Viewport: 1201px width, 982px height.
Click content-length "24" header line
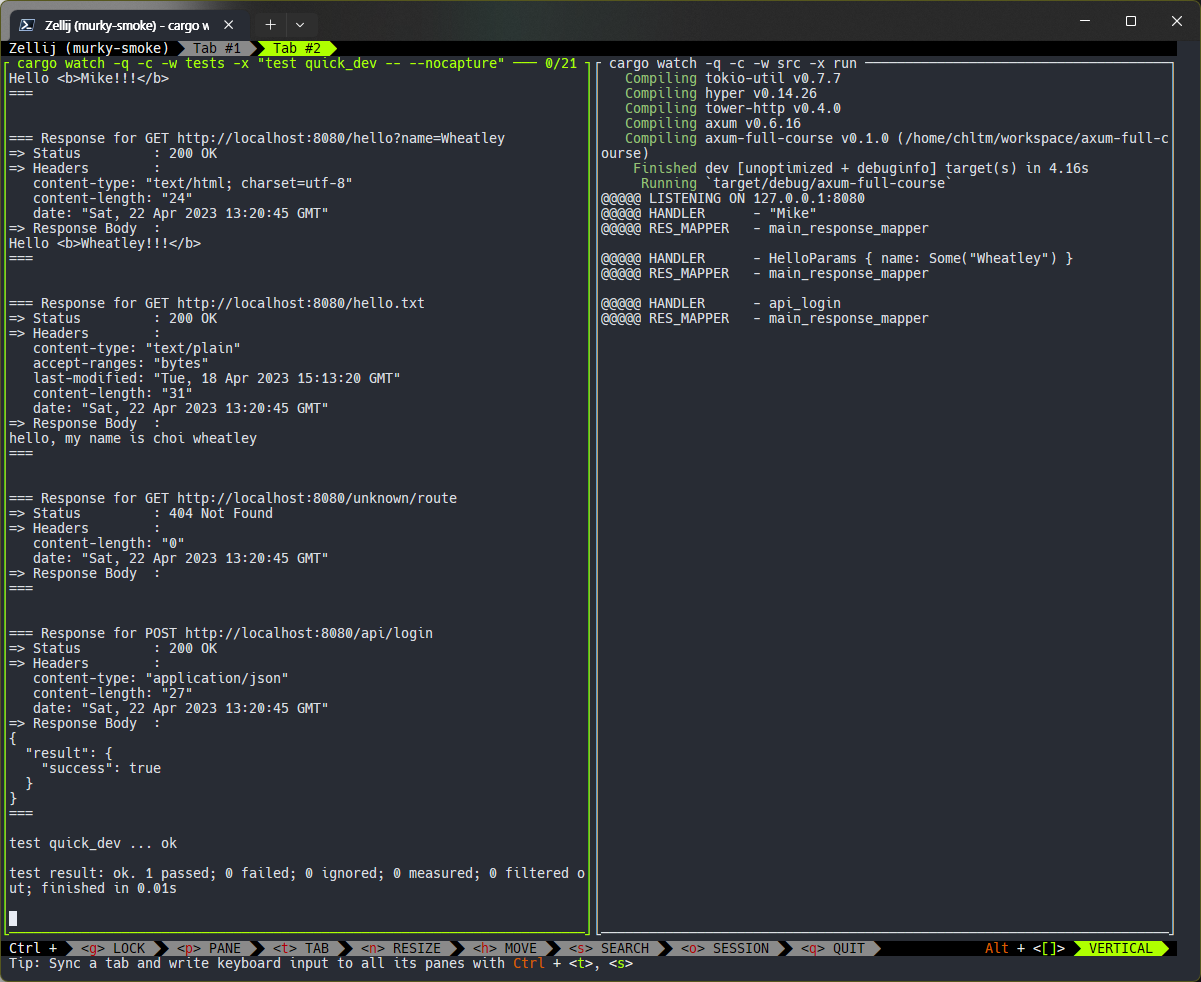113,198
